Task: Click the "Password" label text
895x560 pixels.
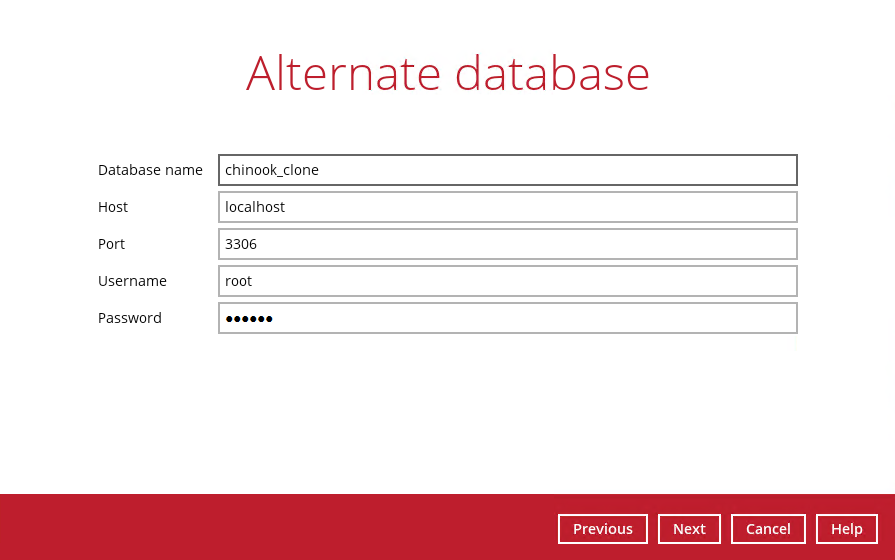Action: pos(129,318)
